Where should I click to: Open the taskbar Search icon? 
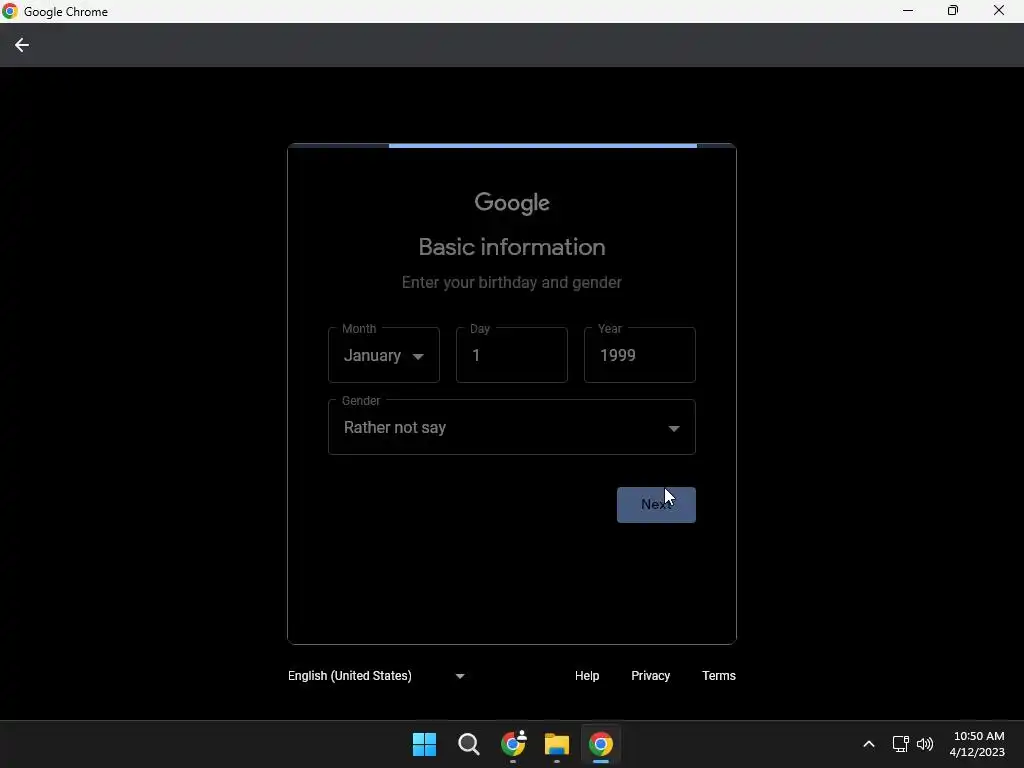coord(468,744)
